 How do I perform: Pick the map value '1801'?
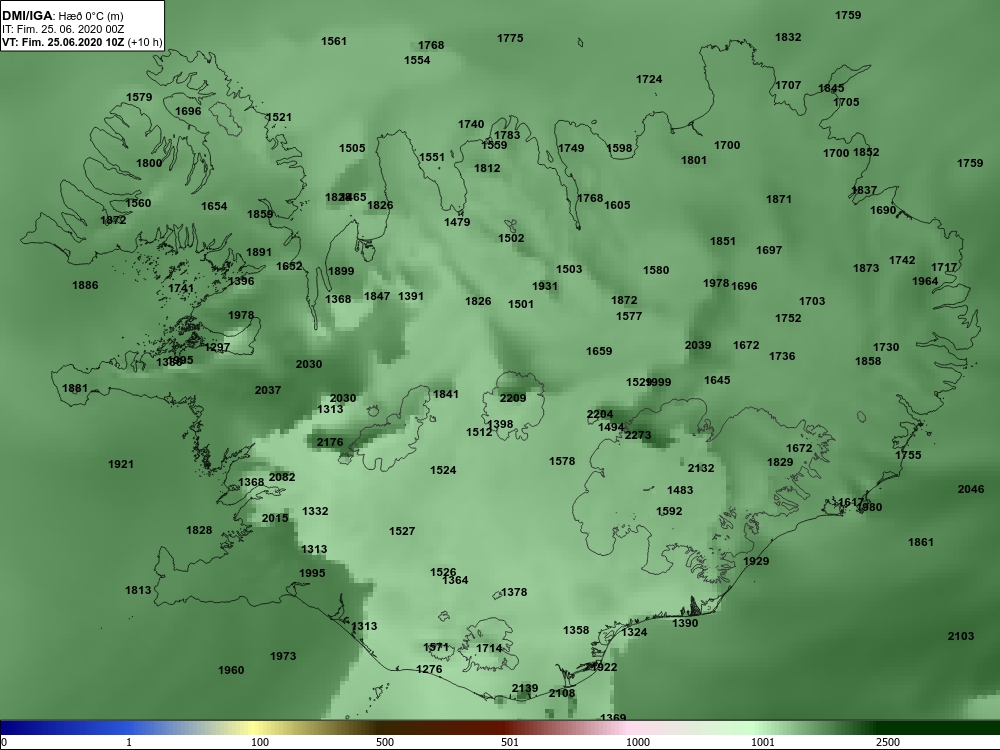pos(694,160)
